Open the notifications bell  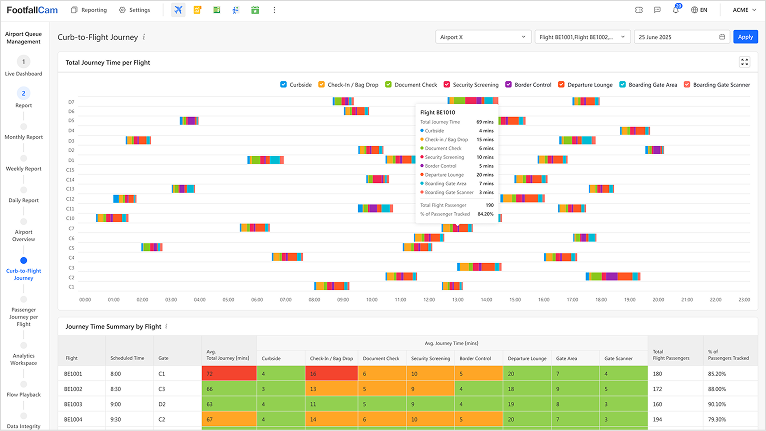(676, 9)
